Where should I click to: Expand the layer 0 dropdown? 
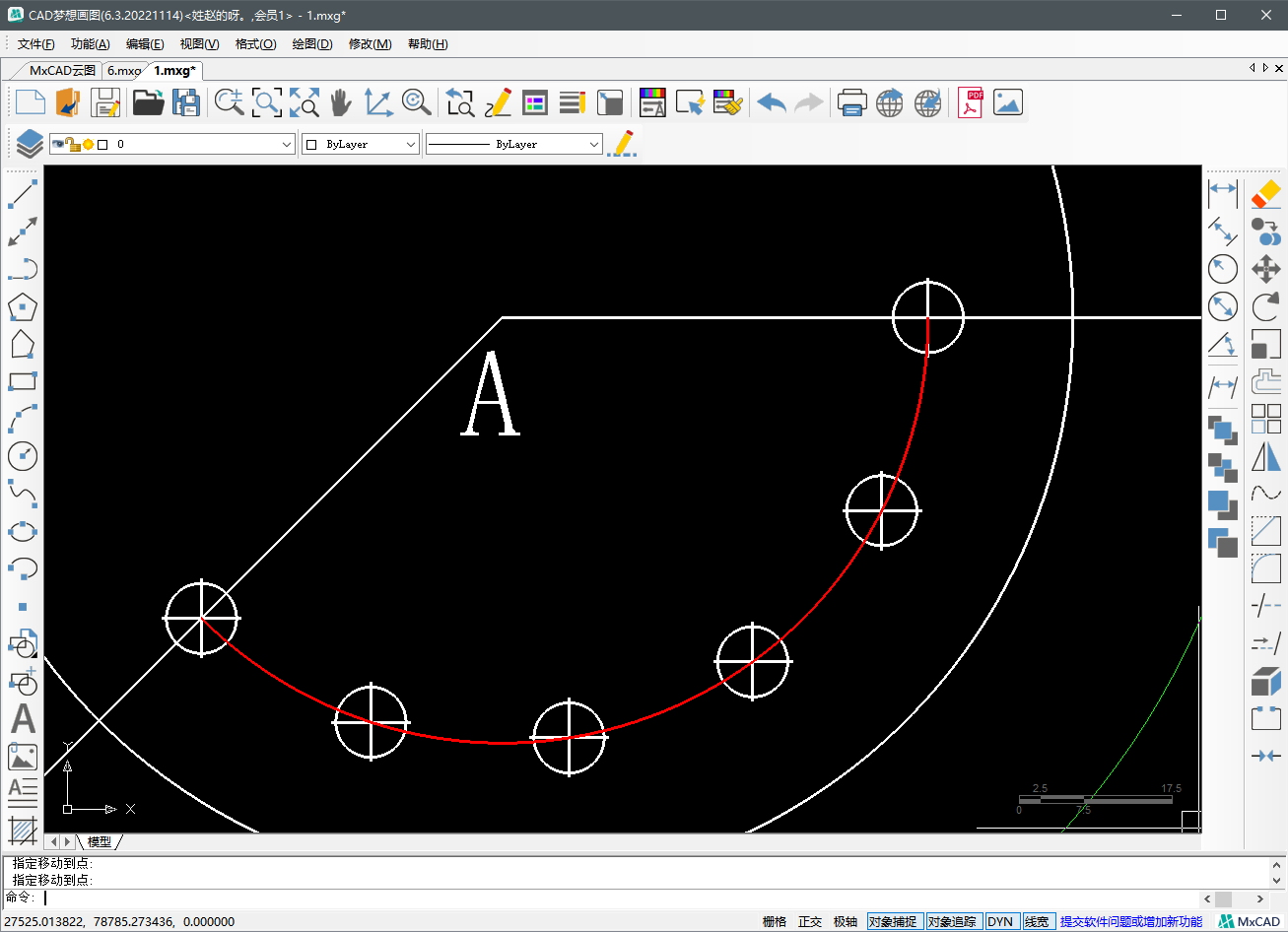(x=287, y=144)
